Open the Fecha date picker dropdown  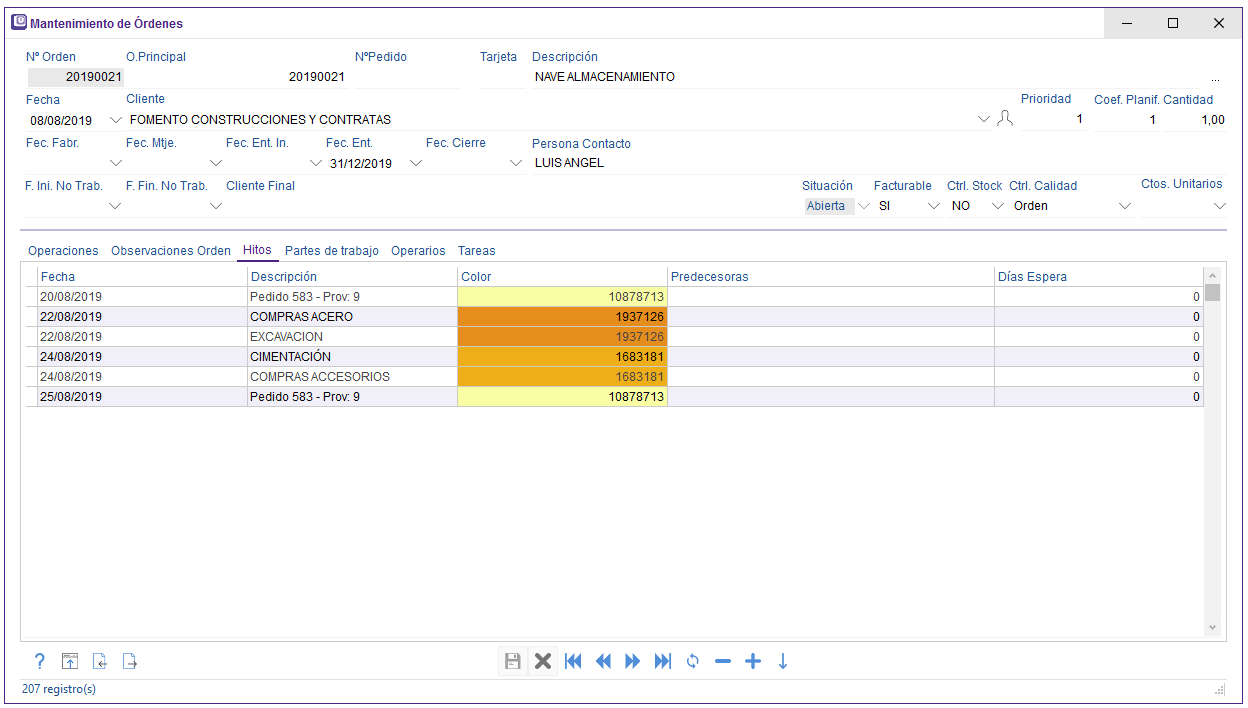pyautogui.click(x=115, y=120)
